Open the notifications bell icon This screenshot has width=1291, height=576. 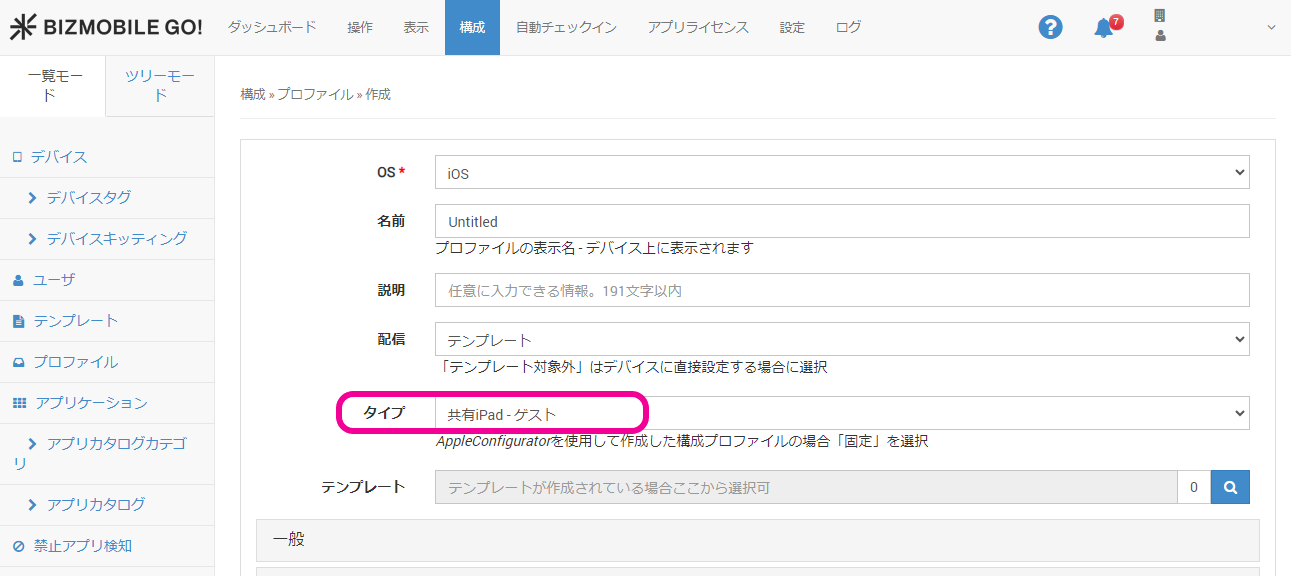(1104, 28)
